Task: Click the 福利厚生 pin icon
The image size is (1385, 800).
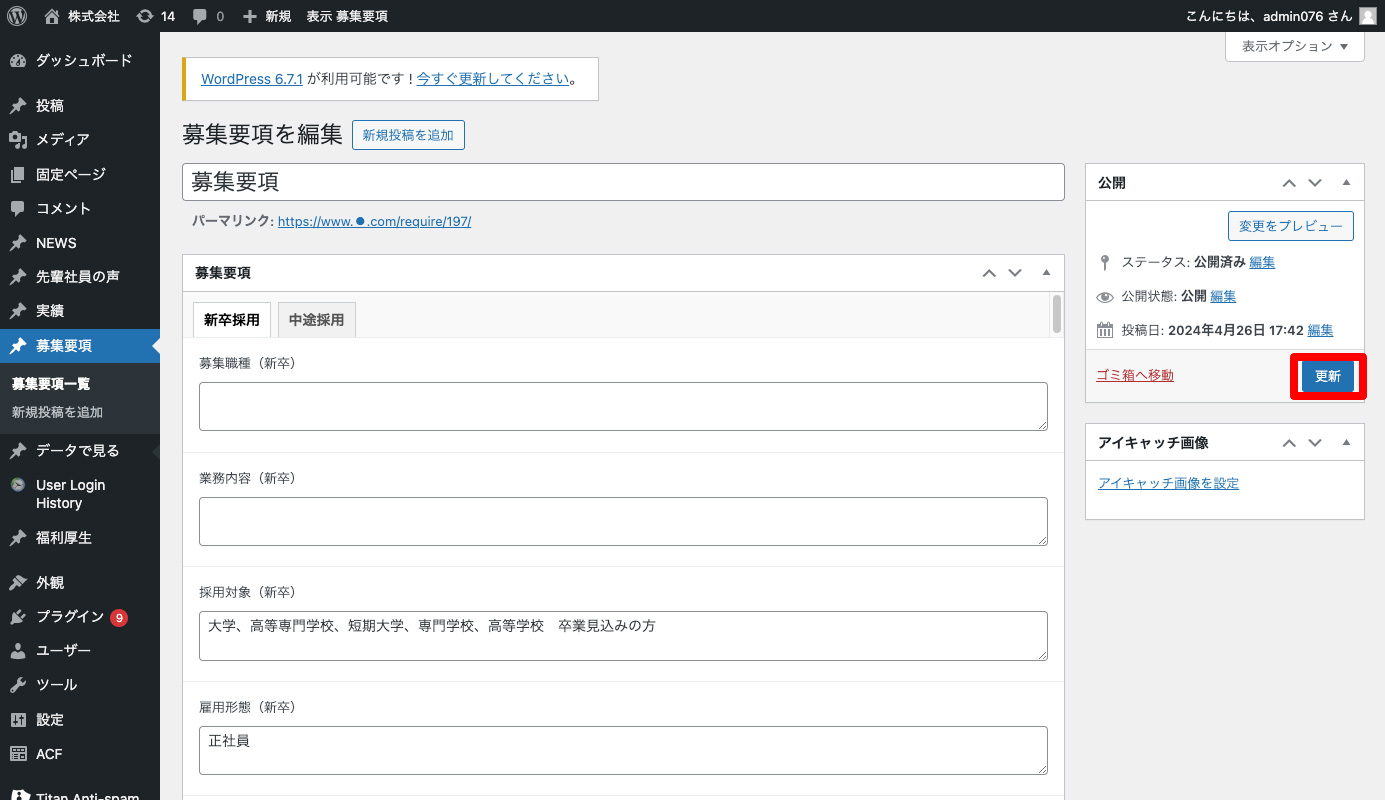Action: 18,538
